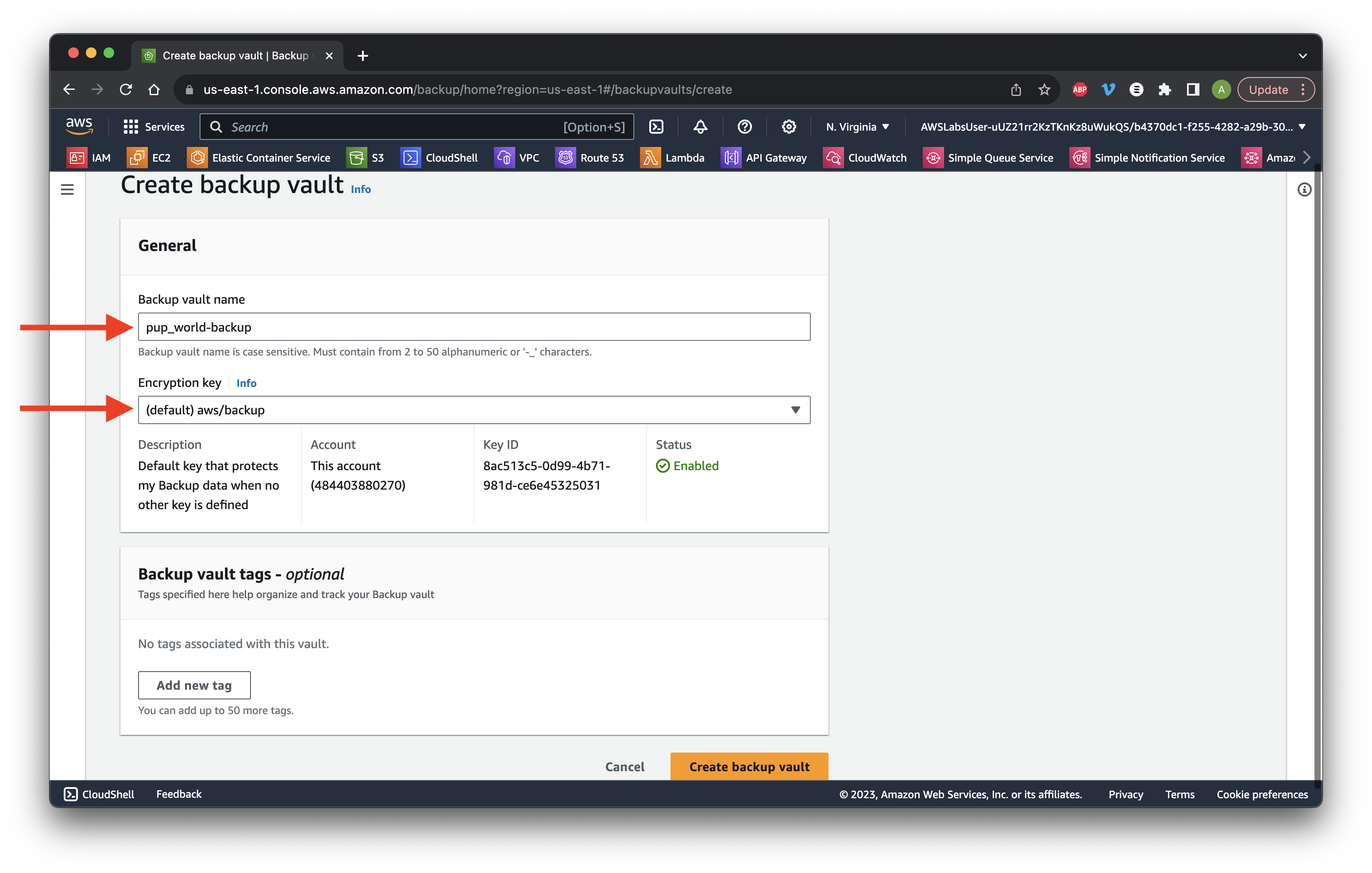Click the Create backup vault button
Viewport: 1372px width, 873px height.
(x=749, y=766)
